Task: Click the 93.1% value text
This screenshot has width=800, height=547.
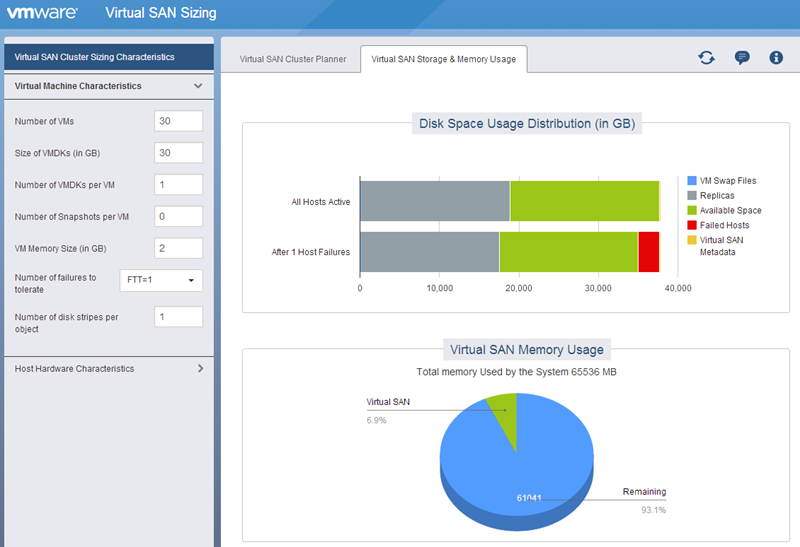Action: click(x=654, y=510)
